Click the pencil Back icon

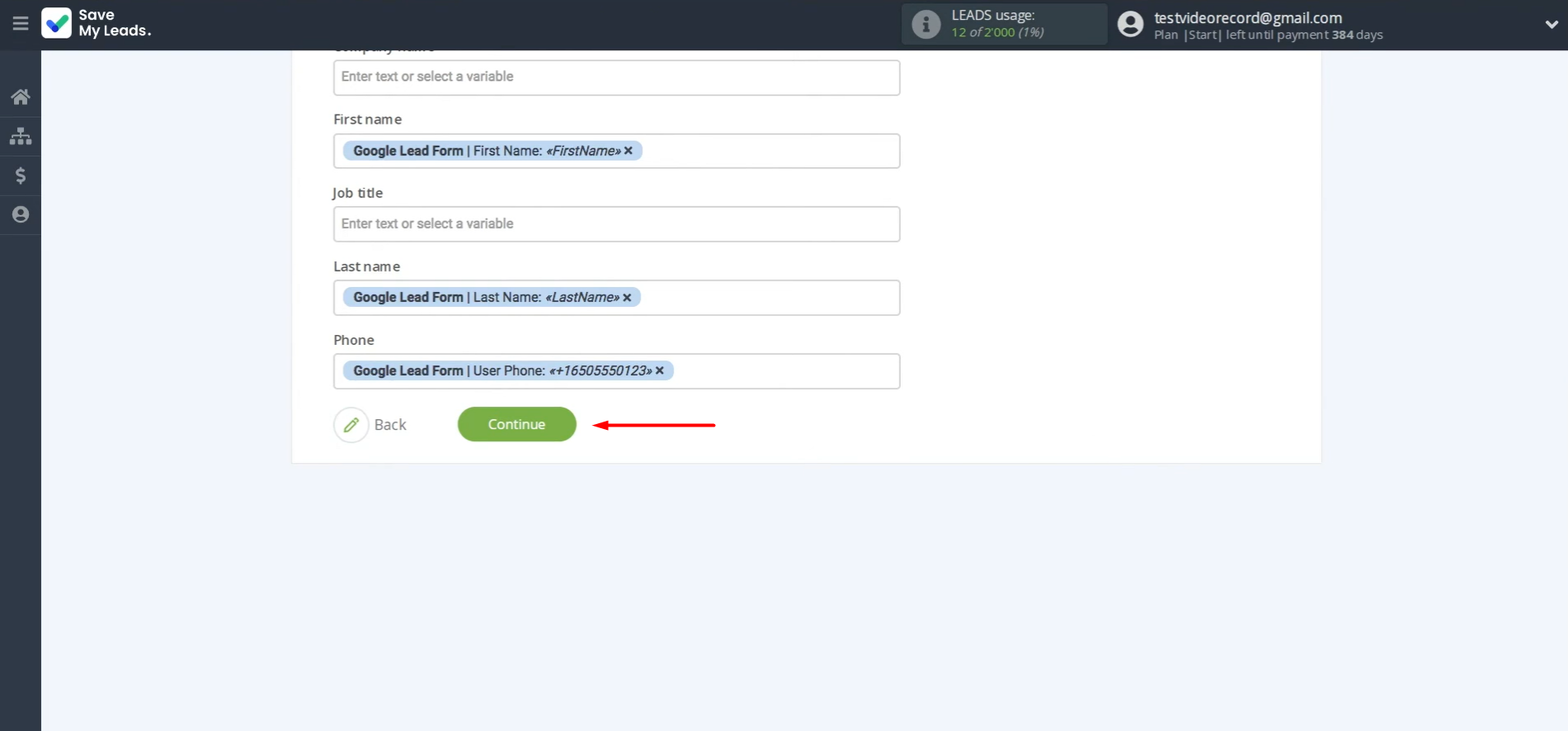351,425
